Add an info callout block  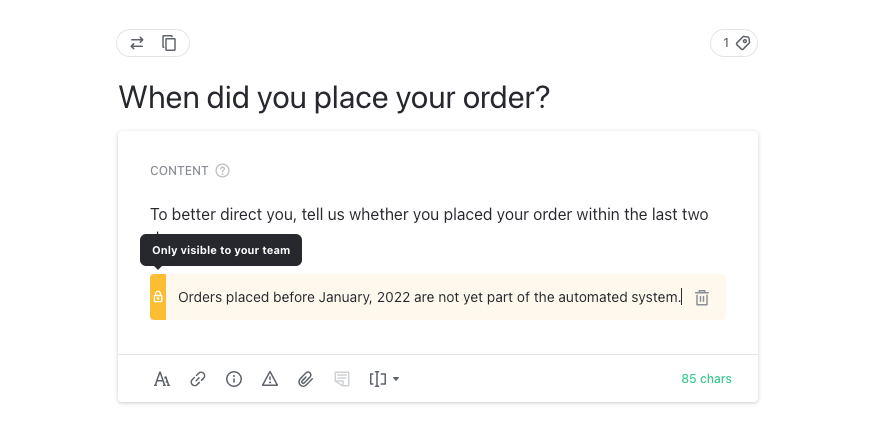click(x=234, y=379)
